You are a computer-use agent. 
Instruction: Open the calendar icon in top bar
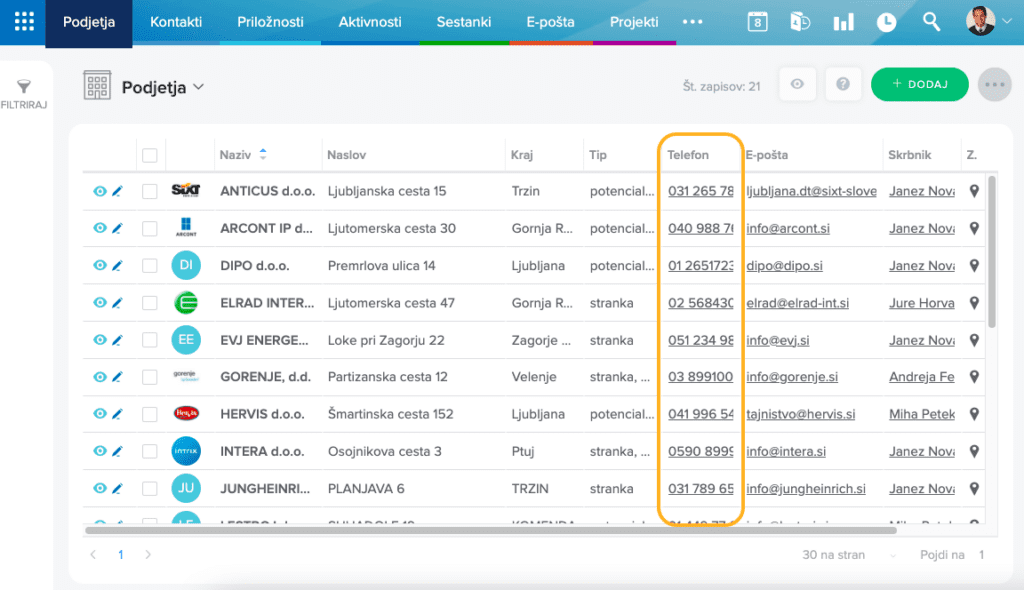[758, 22]
